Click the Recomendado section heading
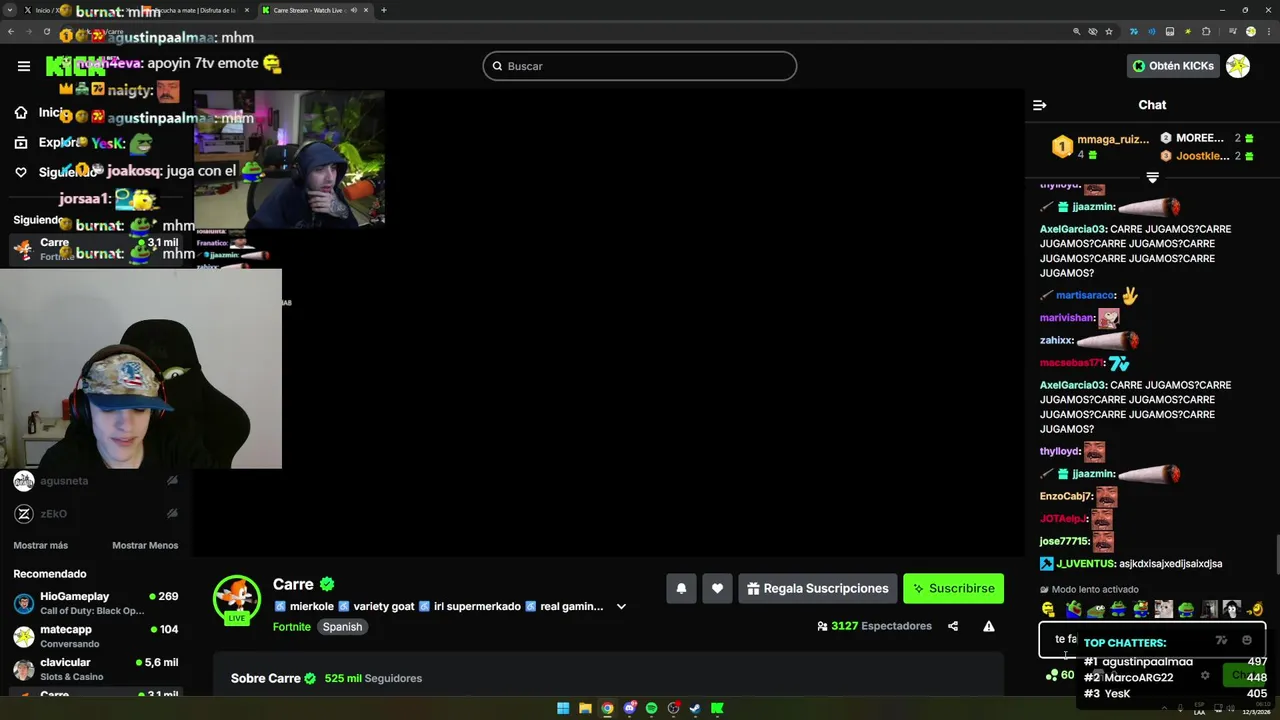Screen dimensions: 1280x720 pos(50,574)
